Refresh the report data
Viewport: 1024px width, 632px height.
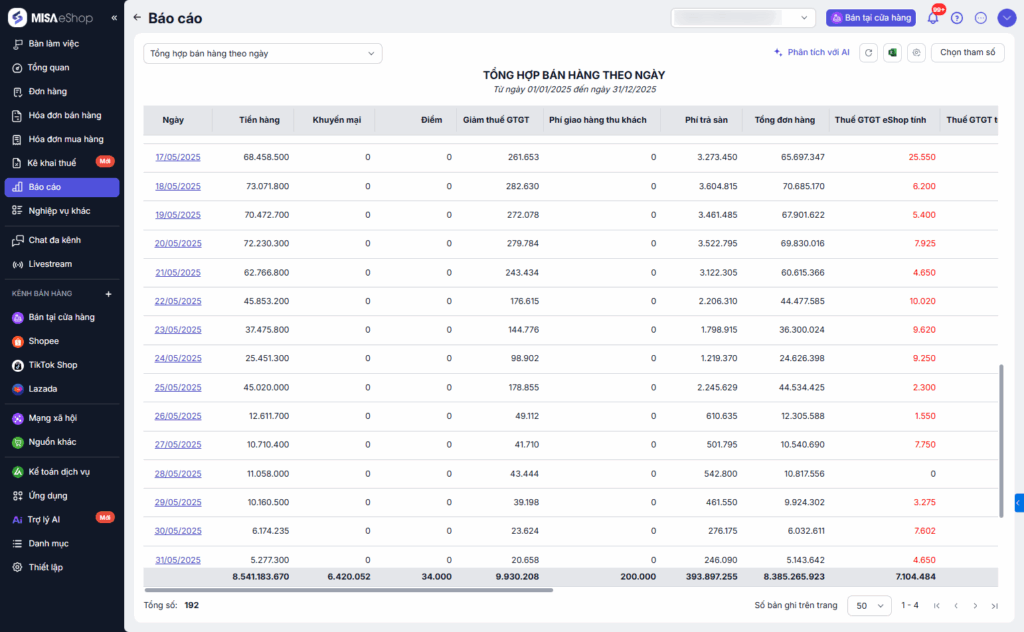point(869,53)
